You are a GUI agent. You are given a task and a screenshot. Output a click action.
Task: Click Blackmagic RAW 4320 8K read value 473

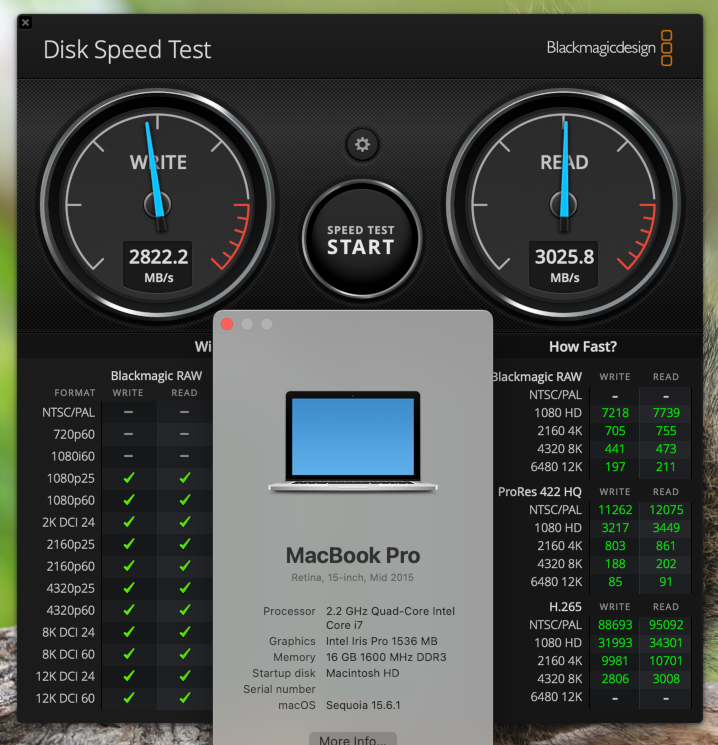(666, 449)
